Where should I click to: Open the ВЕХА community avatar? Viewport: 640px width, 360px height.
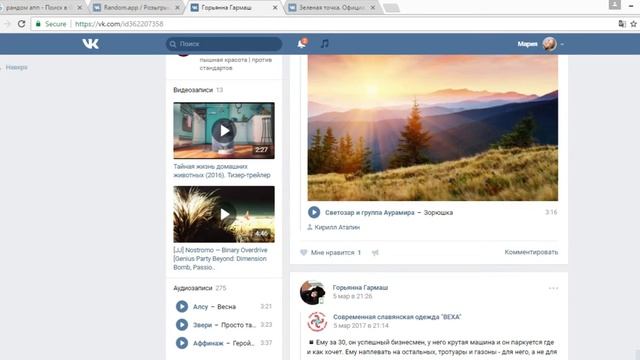(317, 322)
